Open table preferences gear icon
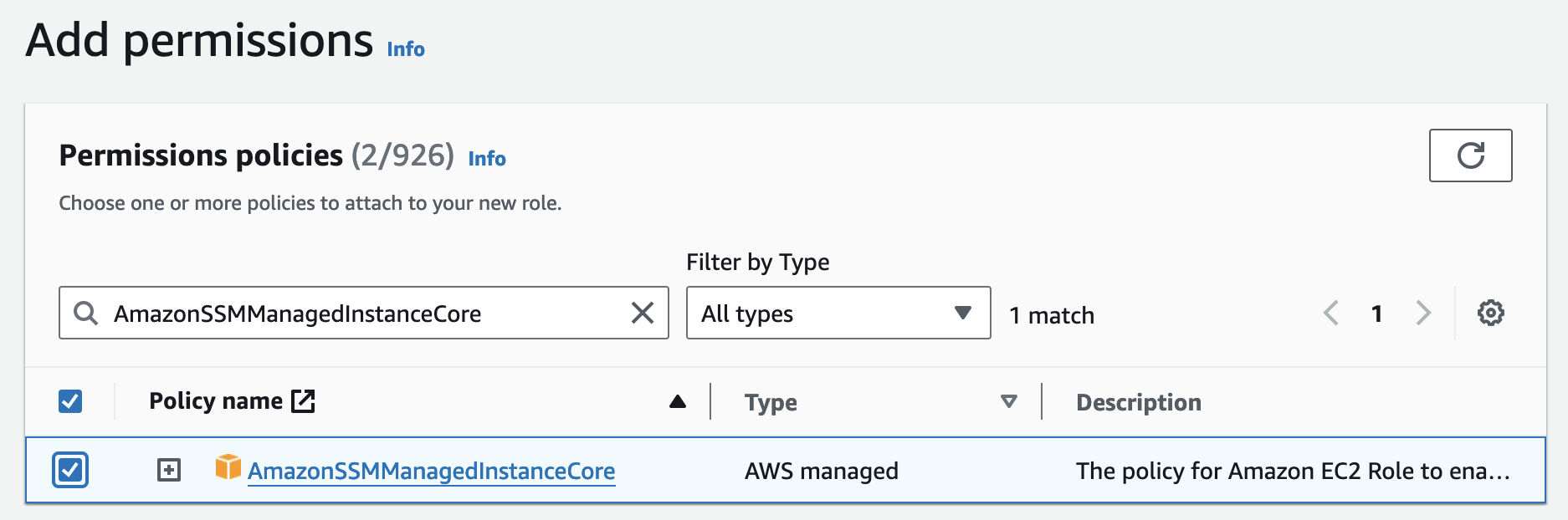Screen dimensions: 1568x520 (1490, 313)
